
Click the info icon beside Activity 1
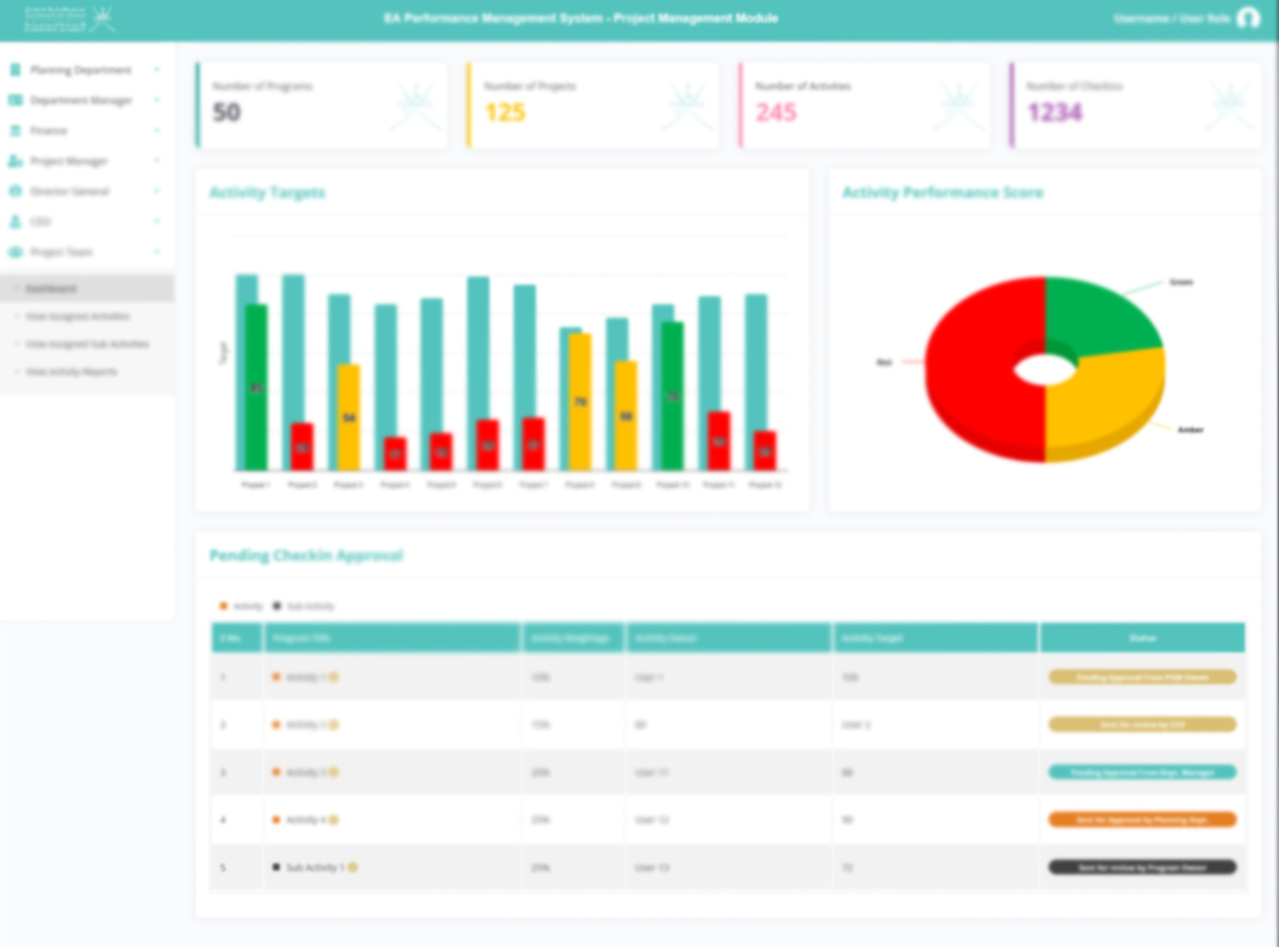334,677
